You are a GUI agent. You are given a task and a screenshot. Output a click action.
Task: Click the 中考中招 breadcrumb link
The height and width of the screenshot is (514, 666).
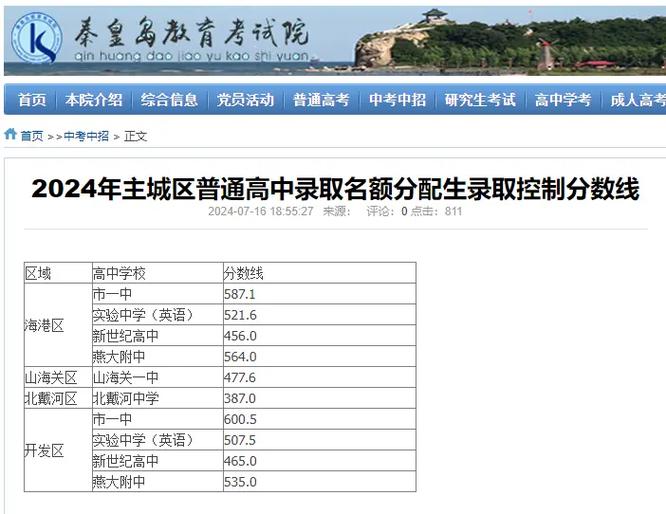click(x=86, y=136)
